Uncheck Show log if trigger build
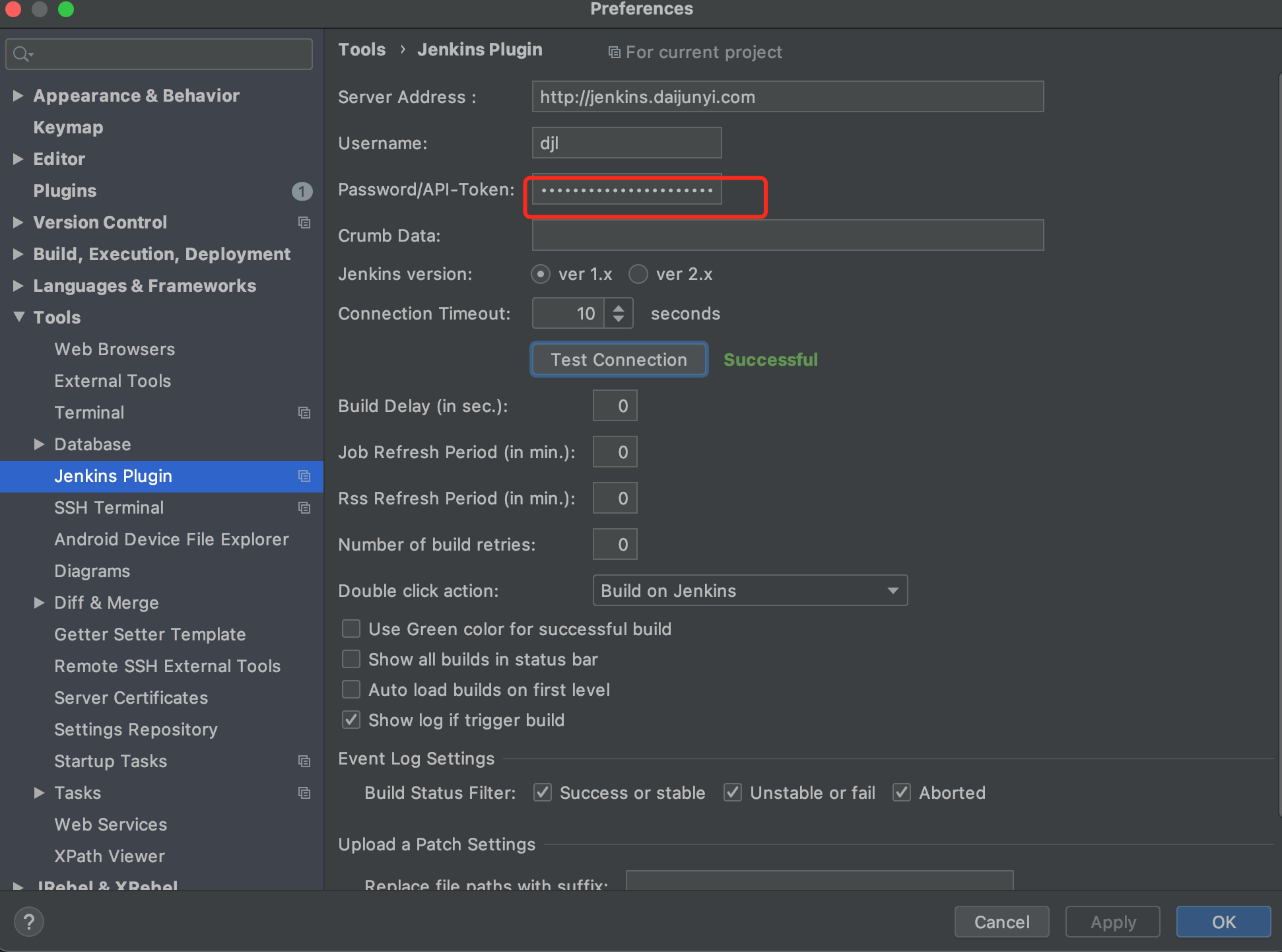The height and width of the screenshot is (952, 1282). [351, 720]
